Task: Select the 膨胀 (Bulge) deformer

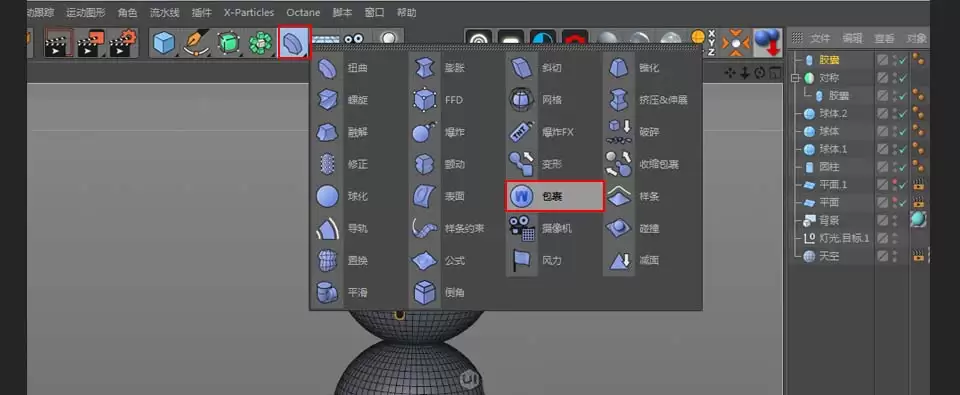Action: [441, 68]
